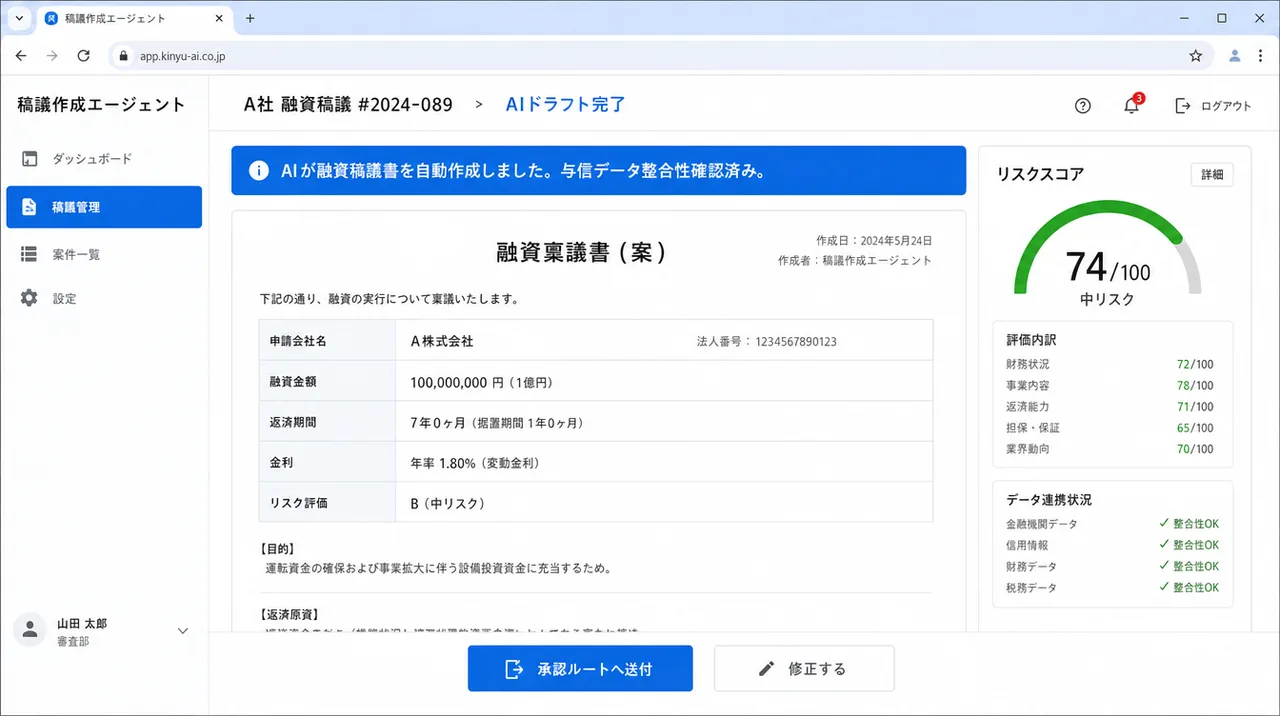Click 作成日：2024年5月24日 text

pyautogui.click(x=874, y=241)
